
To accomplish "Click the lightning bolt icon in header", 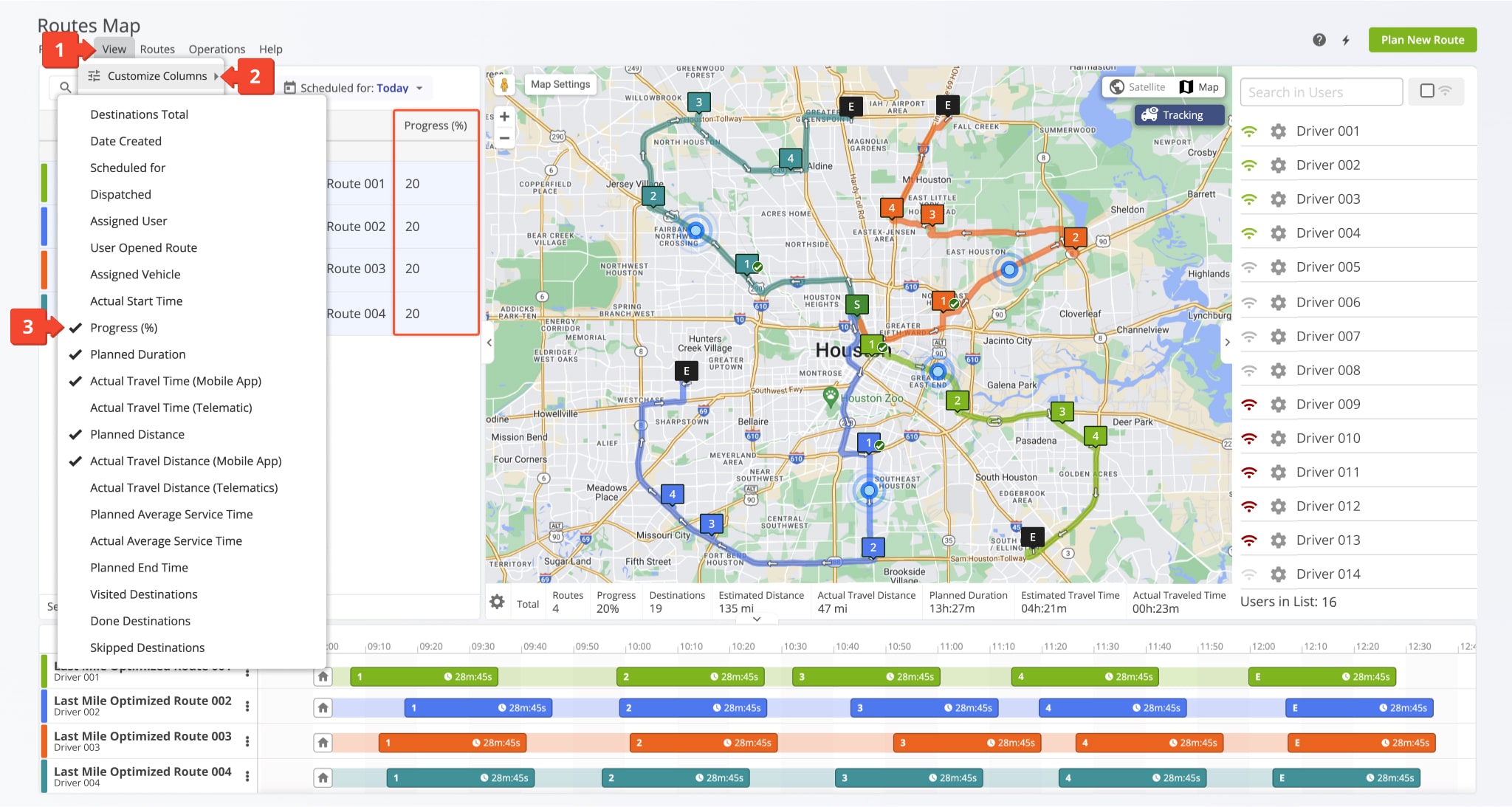I will (x=1346, y=40).
